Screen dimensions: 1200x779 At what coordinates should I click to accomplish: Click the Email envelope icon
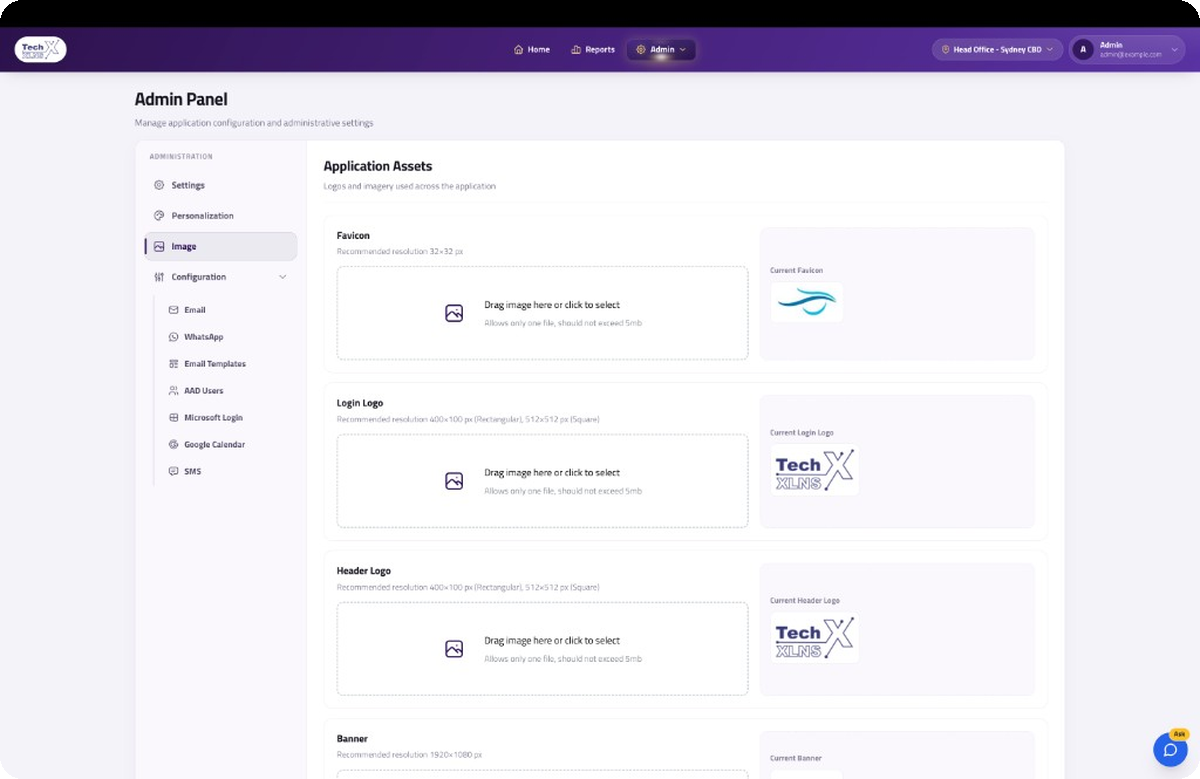tap(174, 310)
